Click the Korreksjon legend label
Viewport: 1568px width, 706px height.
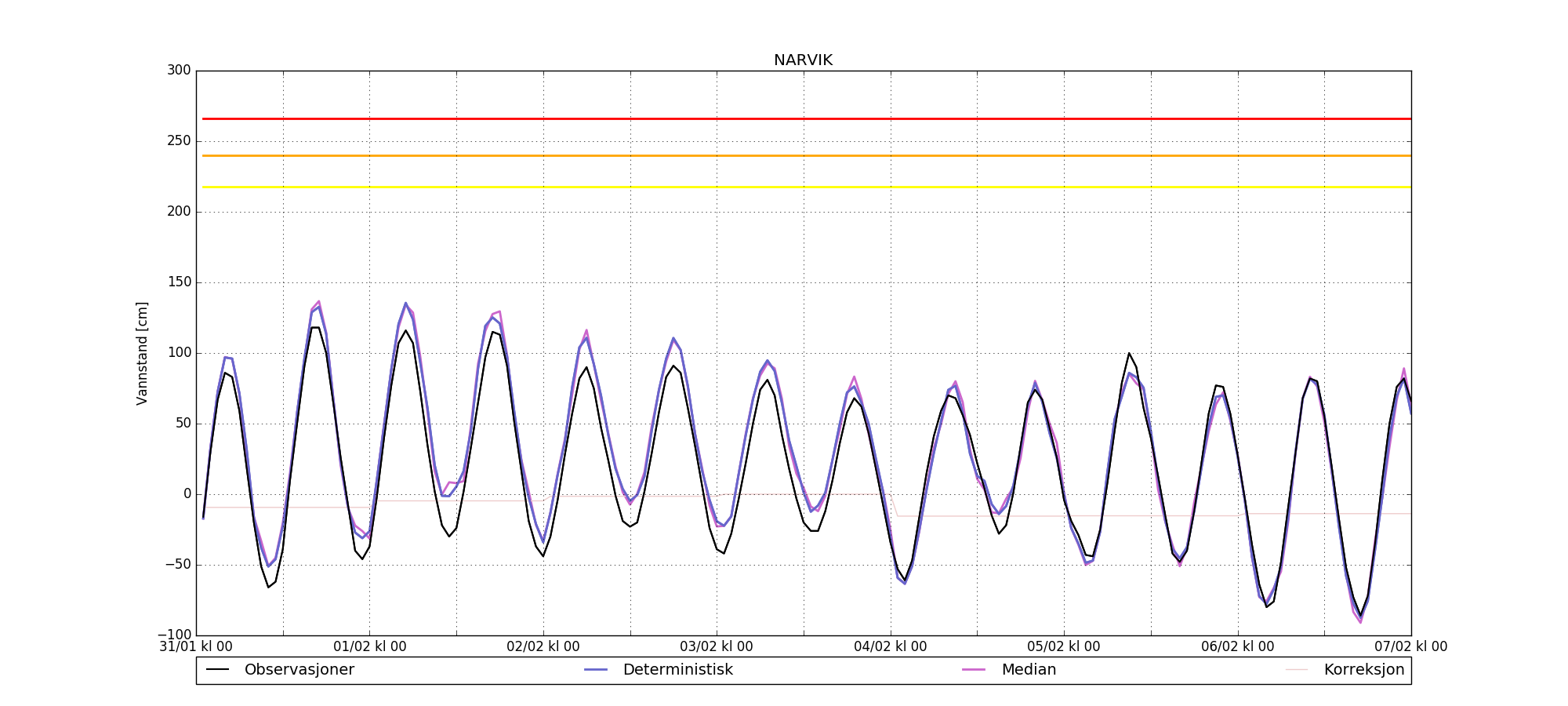click(1363, 670)
